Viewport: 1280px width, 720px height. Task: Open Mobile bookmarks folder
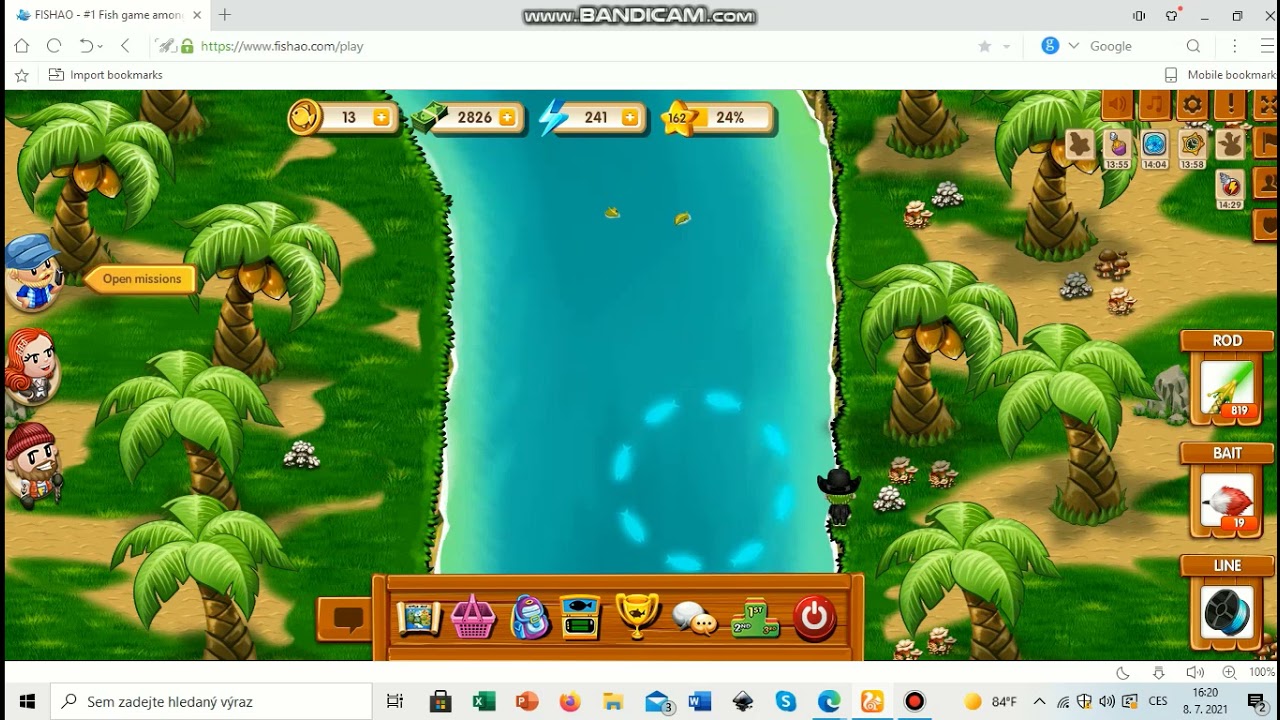point(1220,75)
